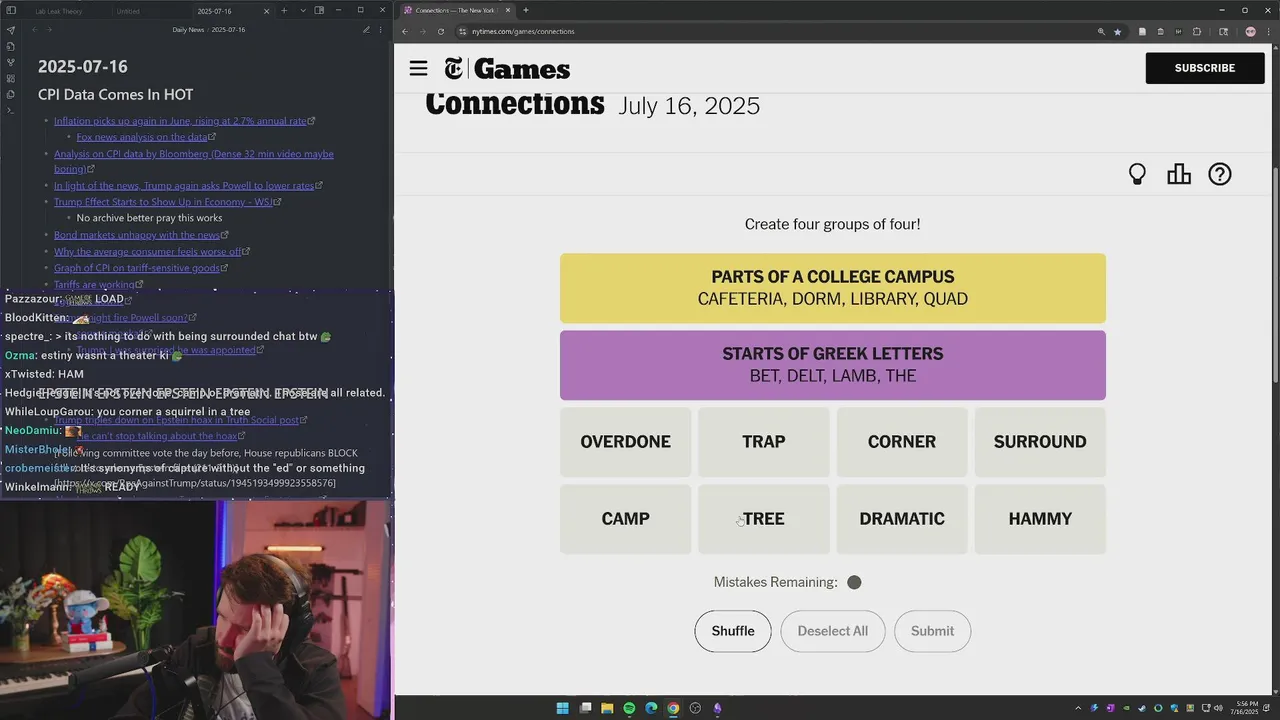This screenshot has width=1280, height=720.
Task: Bookmark page with star icon
Action: 1118,31
